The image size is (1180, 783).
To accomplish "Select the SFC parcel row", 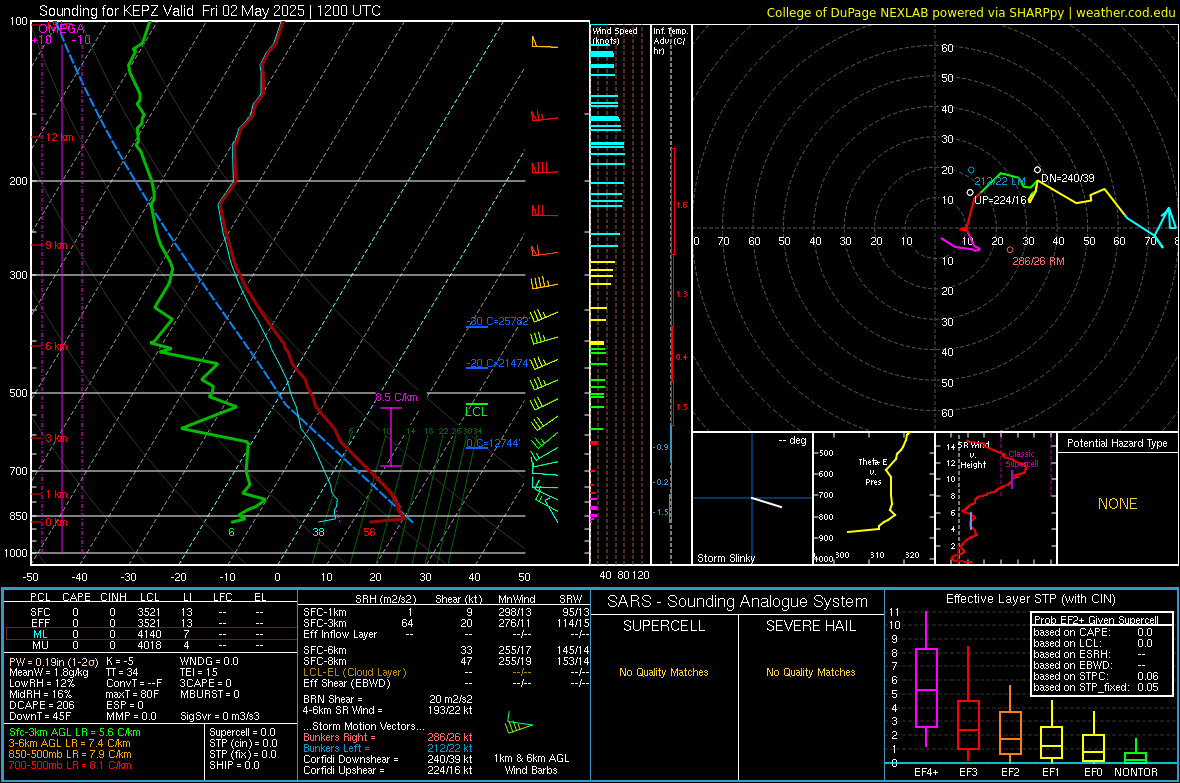I will [149, 612].
